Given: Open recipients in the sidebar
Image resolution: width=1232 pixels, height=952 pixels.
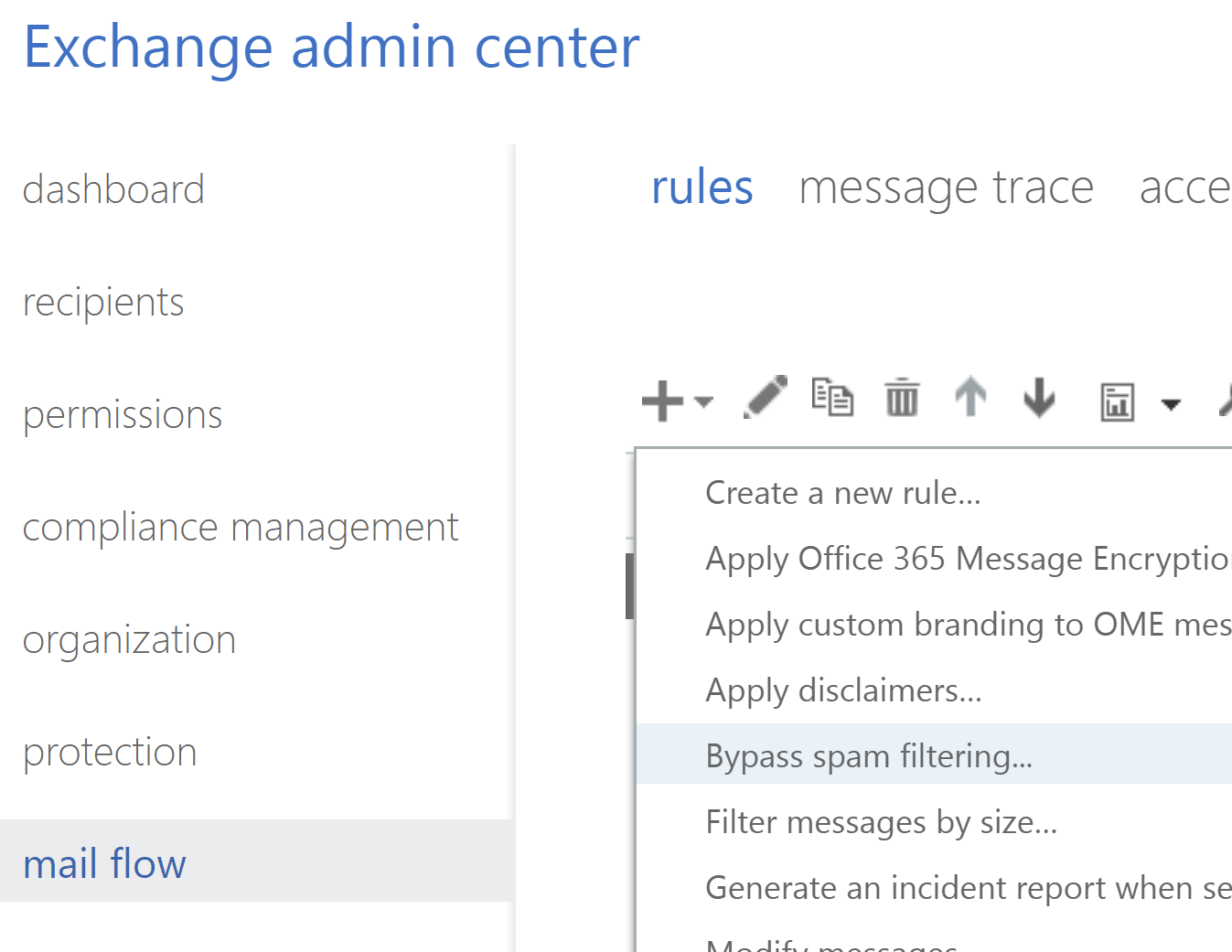Looking at the screenshot, I should tap(103, 303).
